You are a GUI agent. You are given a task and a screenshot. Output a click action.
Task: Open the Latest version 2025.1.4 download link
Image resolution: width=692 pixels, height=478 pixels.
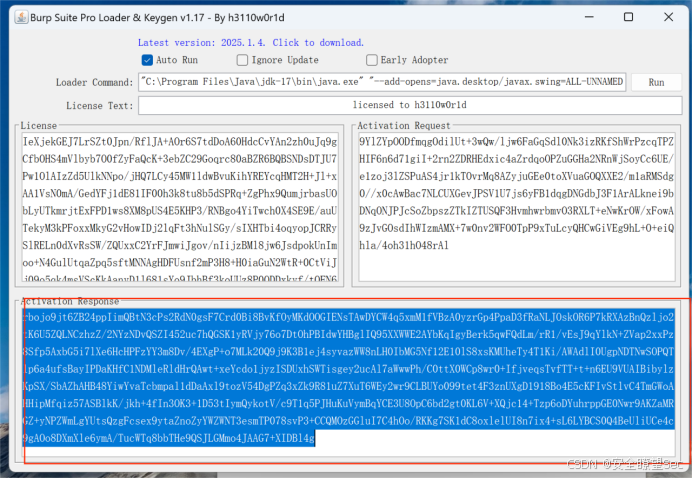pos(251,43)
